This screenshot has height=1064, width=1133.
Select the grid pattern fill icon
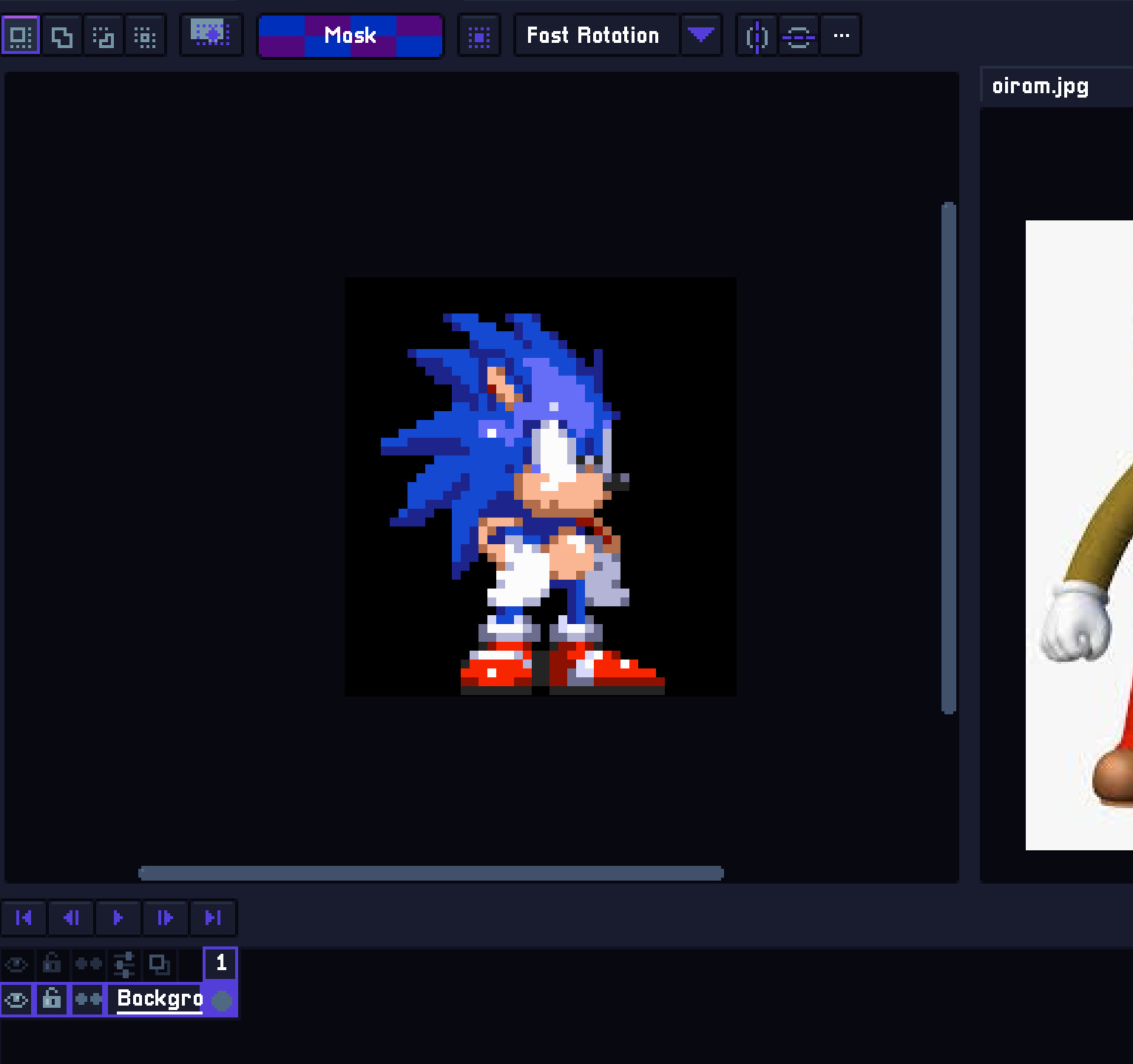pos(478,35)
